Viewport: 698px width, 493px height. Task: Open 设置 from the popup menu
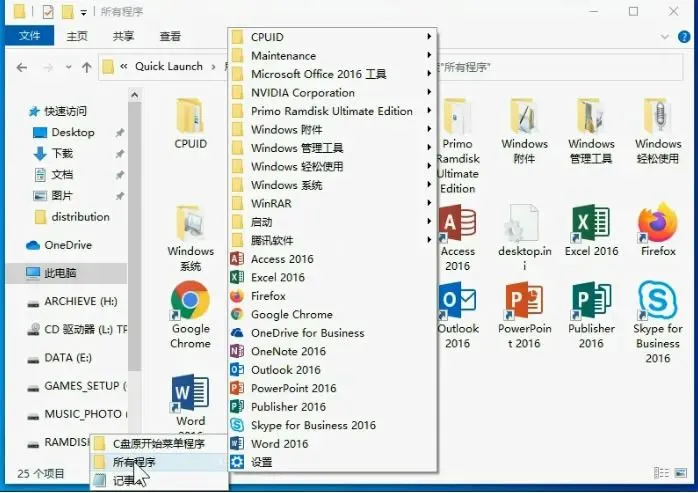(332, 462)
